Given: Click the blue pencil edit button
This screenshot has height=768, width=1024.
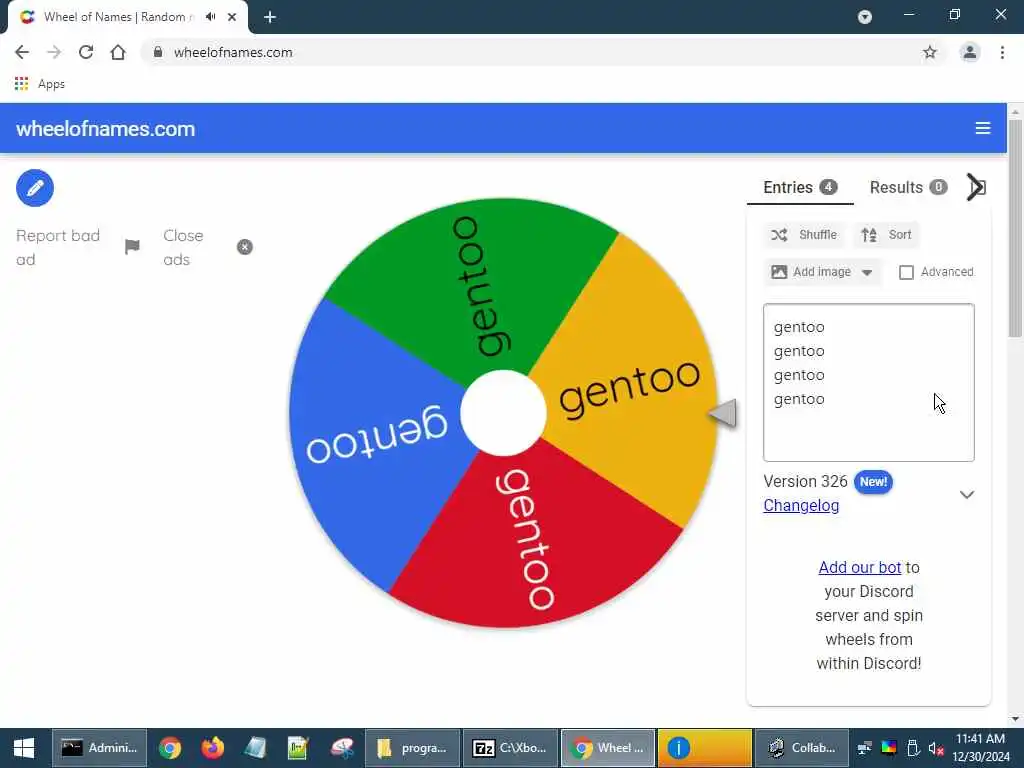Looking at the screenshot, I should tap(35, 188).
